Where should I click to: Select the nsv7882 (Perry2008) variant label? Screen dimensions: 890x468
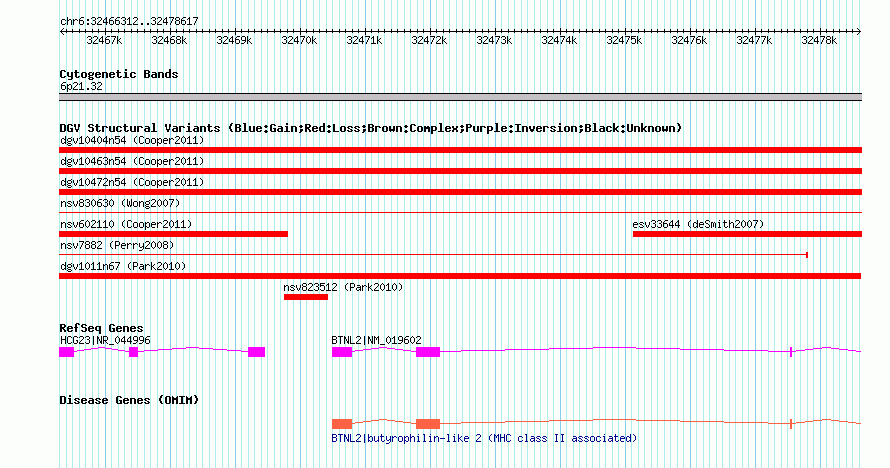click(117, 245)
